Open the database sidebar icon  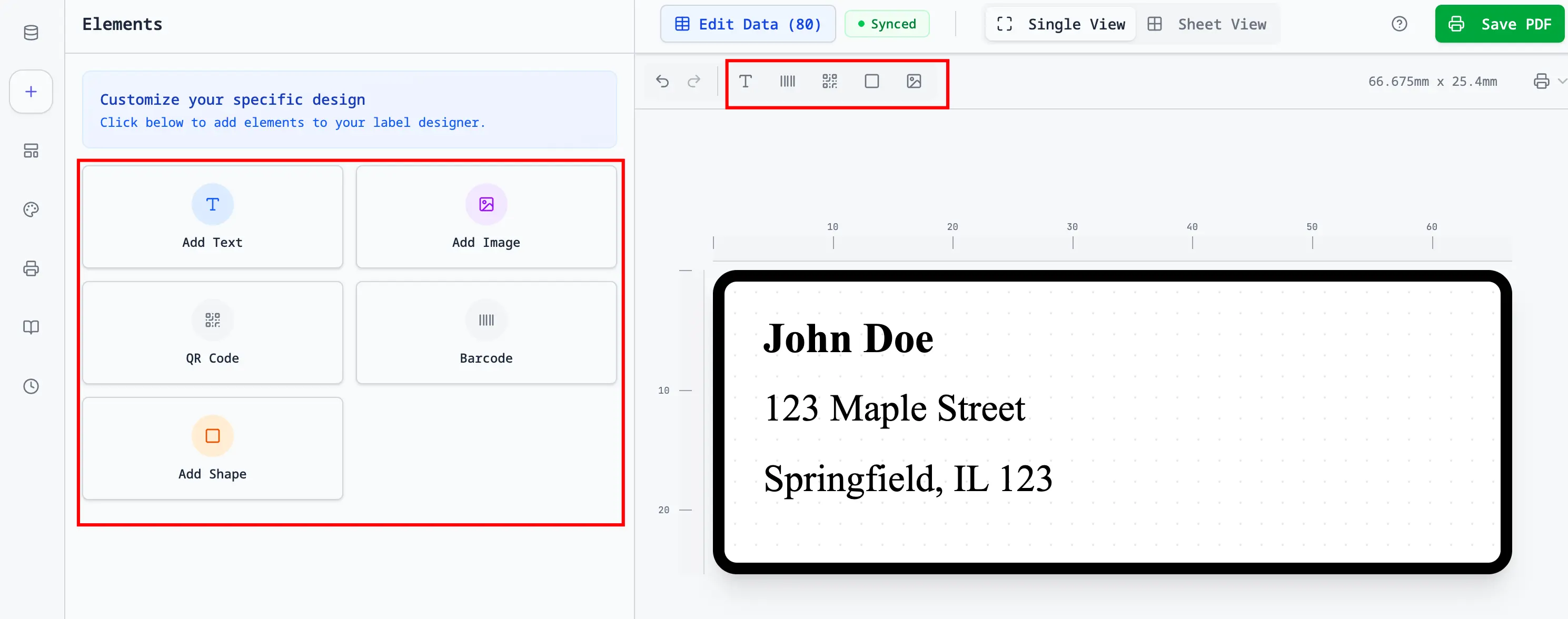pos(31,33)
